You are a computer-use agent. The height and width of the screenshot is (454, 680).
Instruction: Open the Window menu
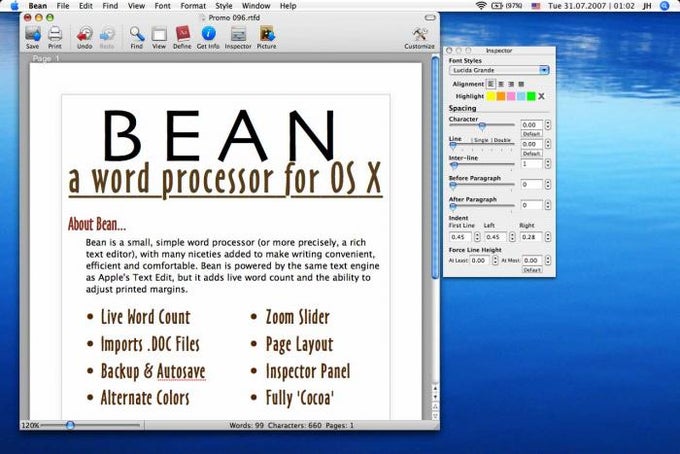pyautogui.click(x=256, y=6)
